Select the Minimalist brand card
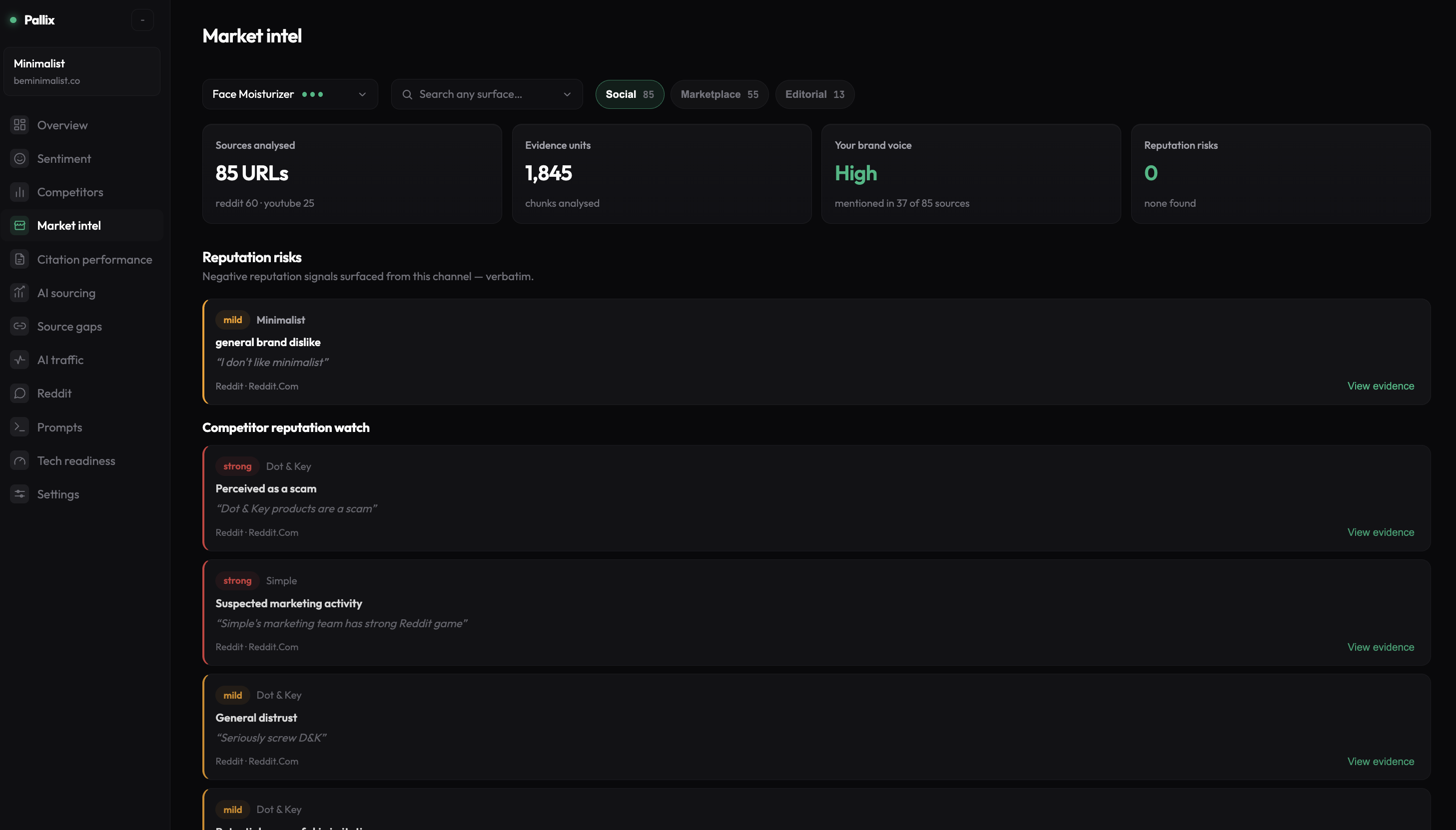 pyautogui.click(x=81, y=71)
